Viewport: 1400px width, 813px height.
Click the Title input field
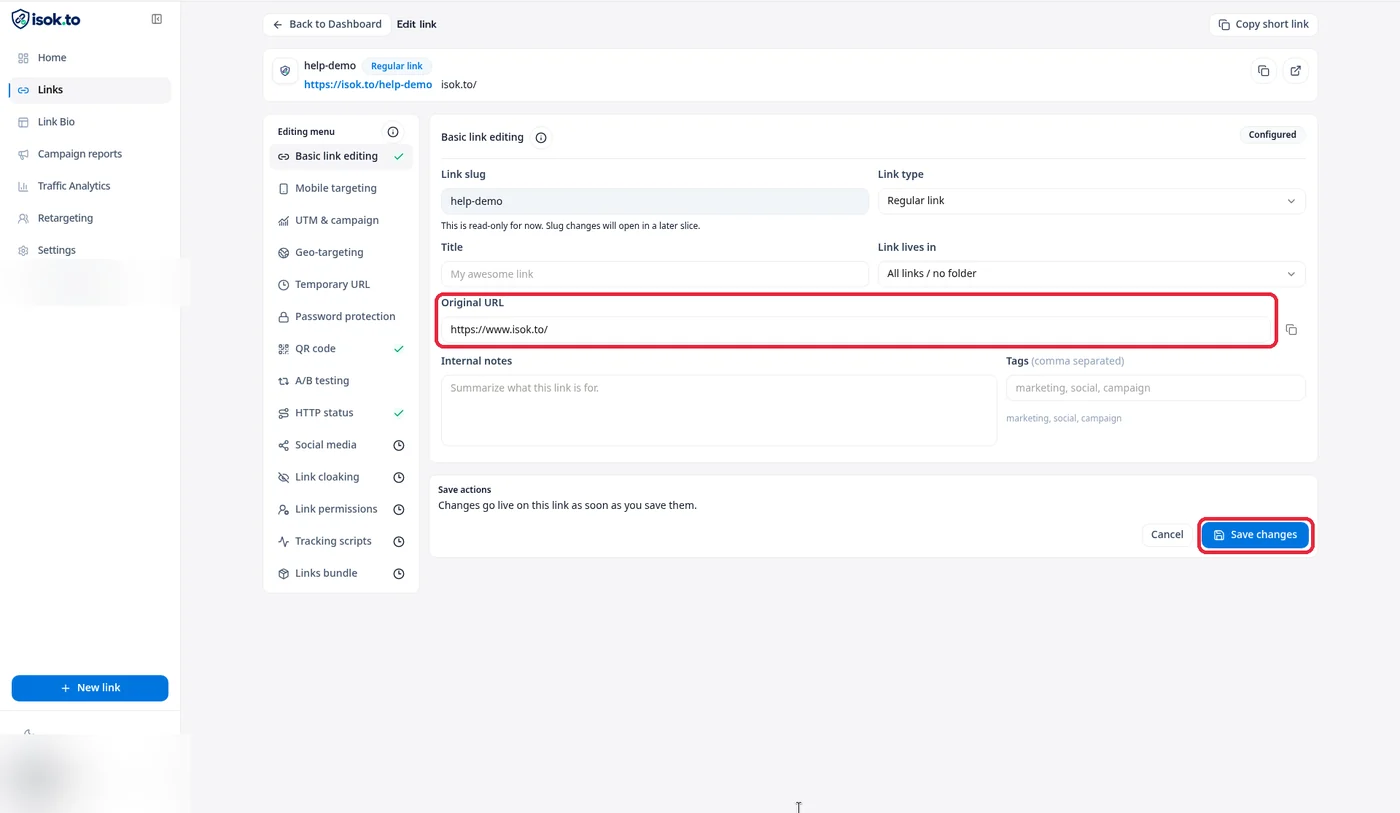655,274
